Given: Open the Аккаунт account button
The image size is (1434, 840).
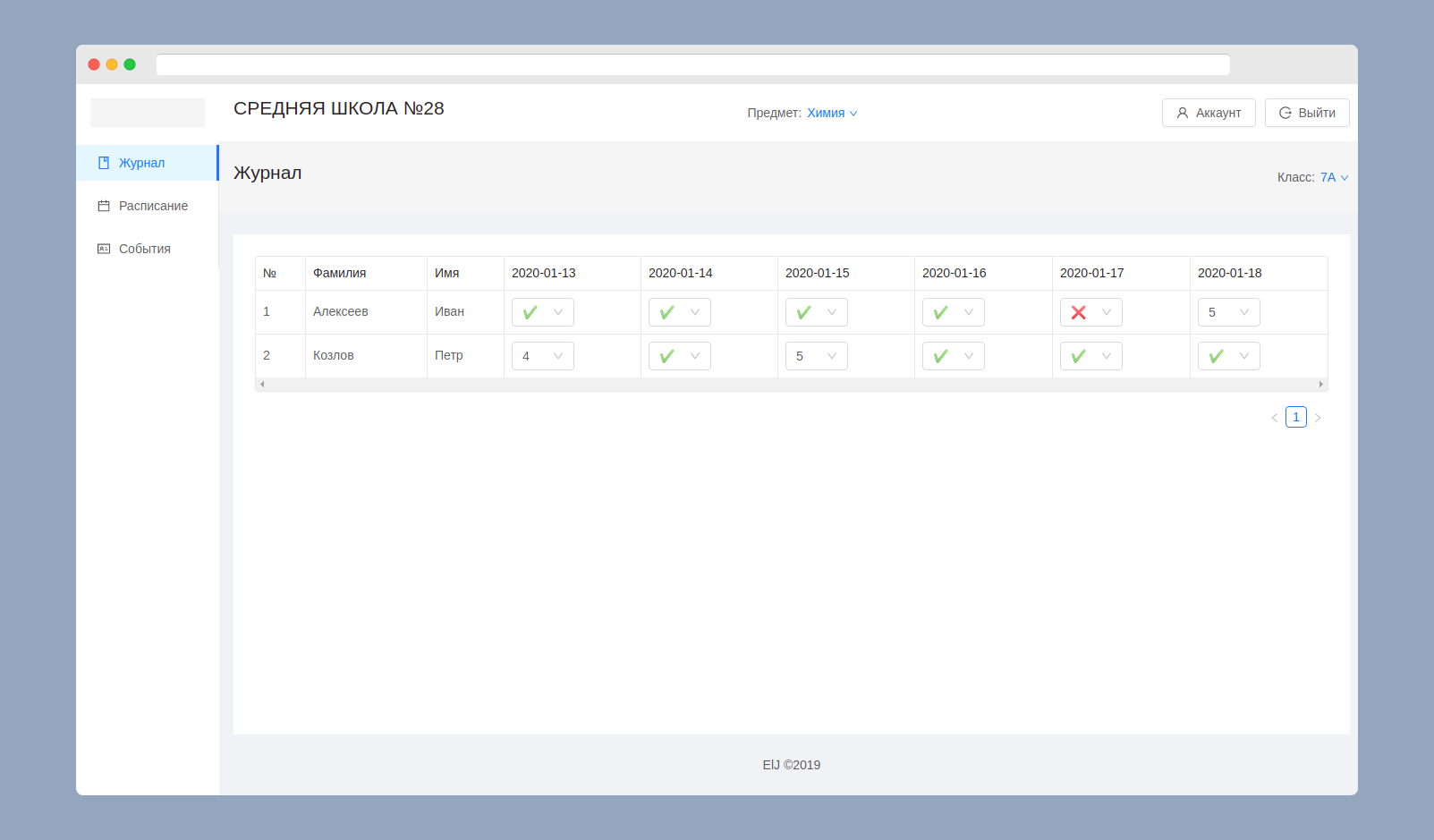Looking at the screenshot, I should coord(1209,113).
